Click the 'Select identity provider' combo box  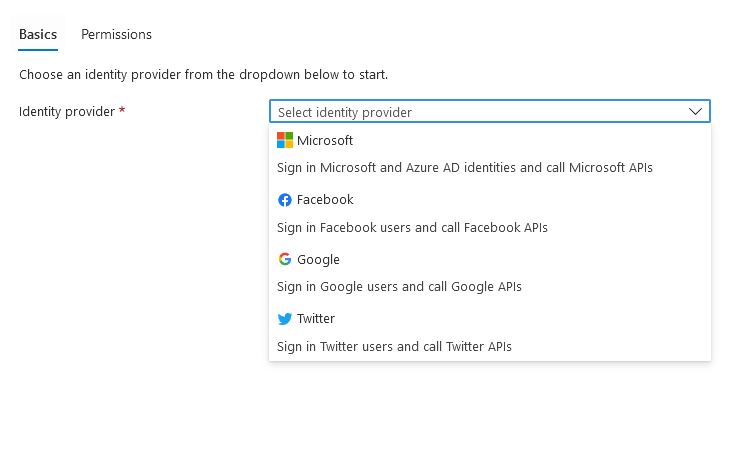pyautogui.click(x=480, y=112)
